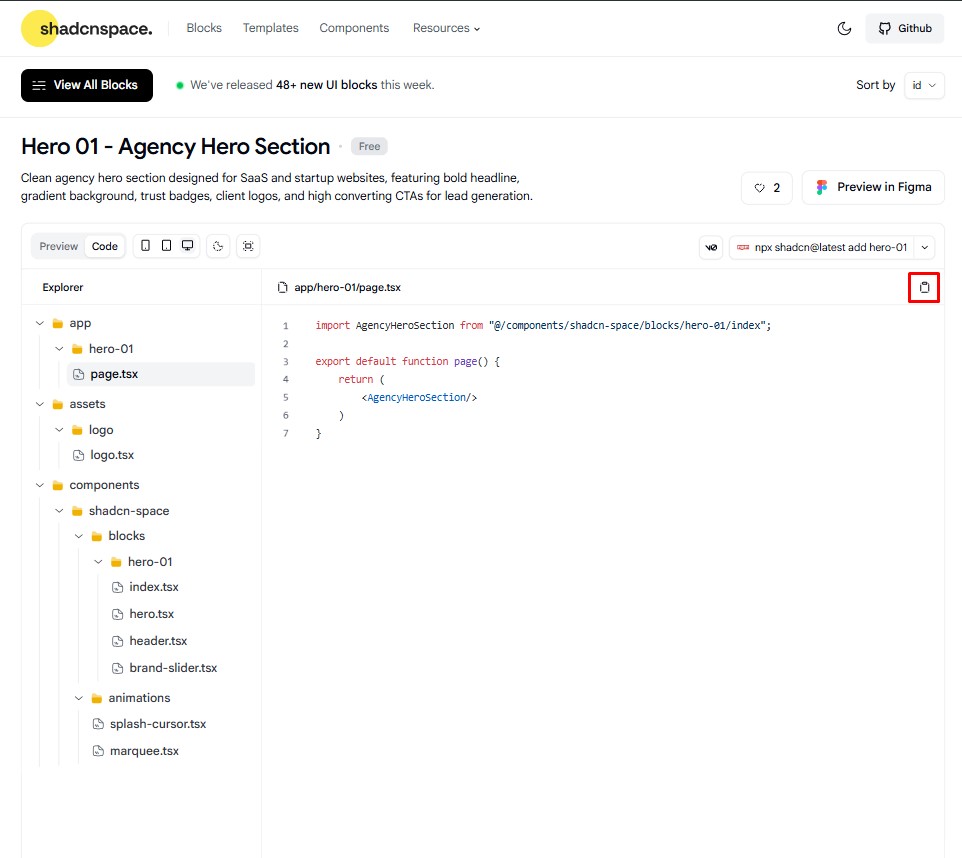
Task: Open the Sort by id dropdown
Action: [x=924, y=85]
